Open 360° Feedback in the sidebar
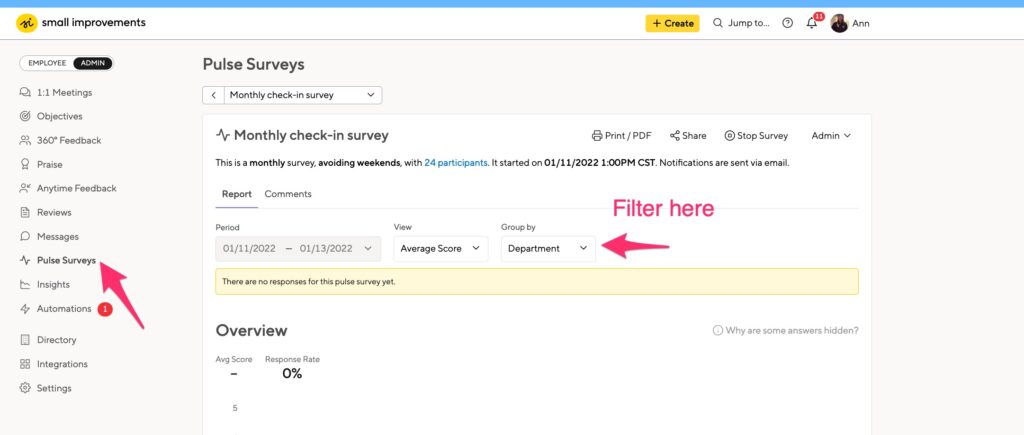 coord(69,140)
